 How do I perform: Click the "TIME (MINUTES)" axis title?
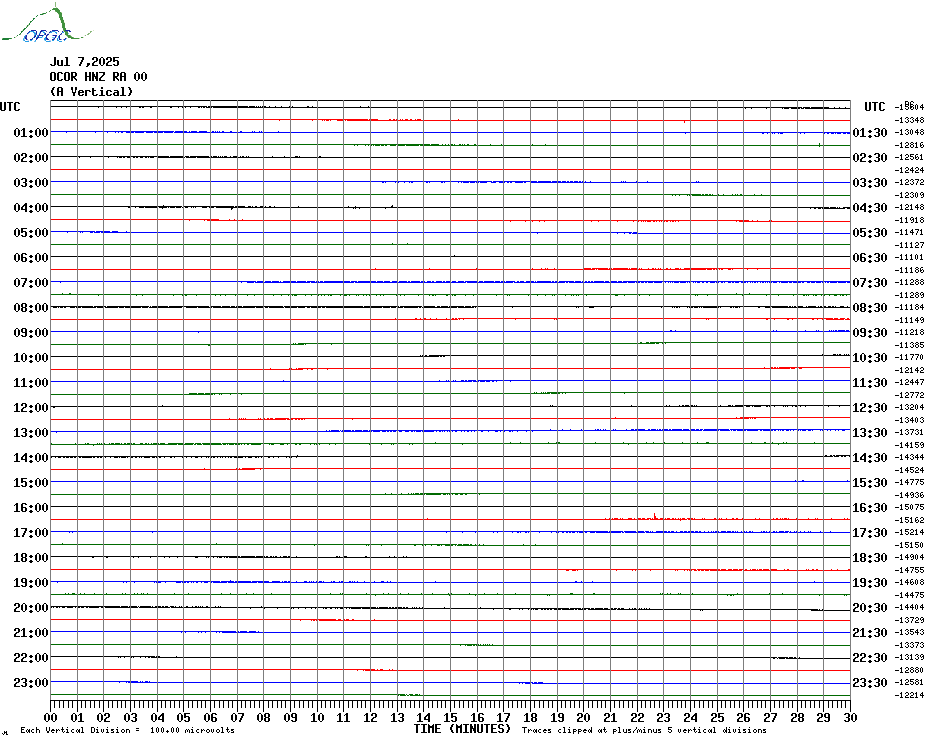click(462, 728)
